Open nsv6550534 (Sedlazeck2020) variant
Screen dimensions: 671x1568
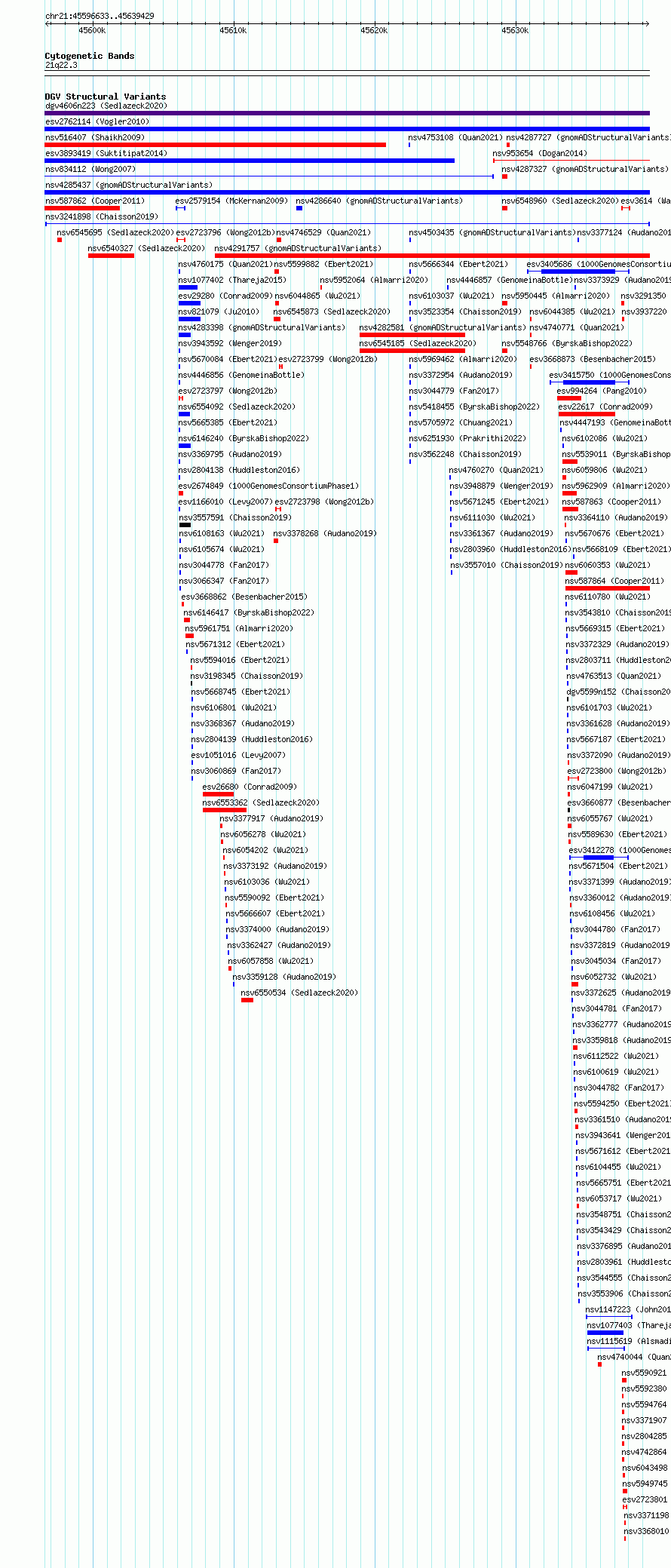click(x=299, y=993)
